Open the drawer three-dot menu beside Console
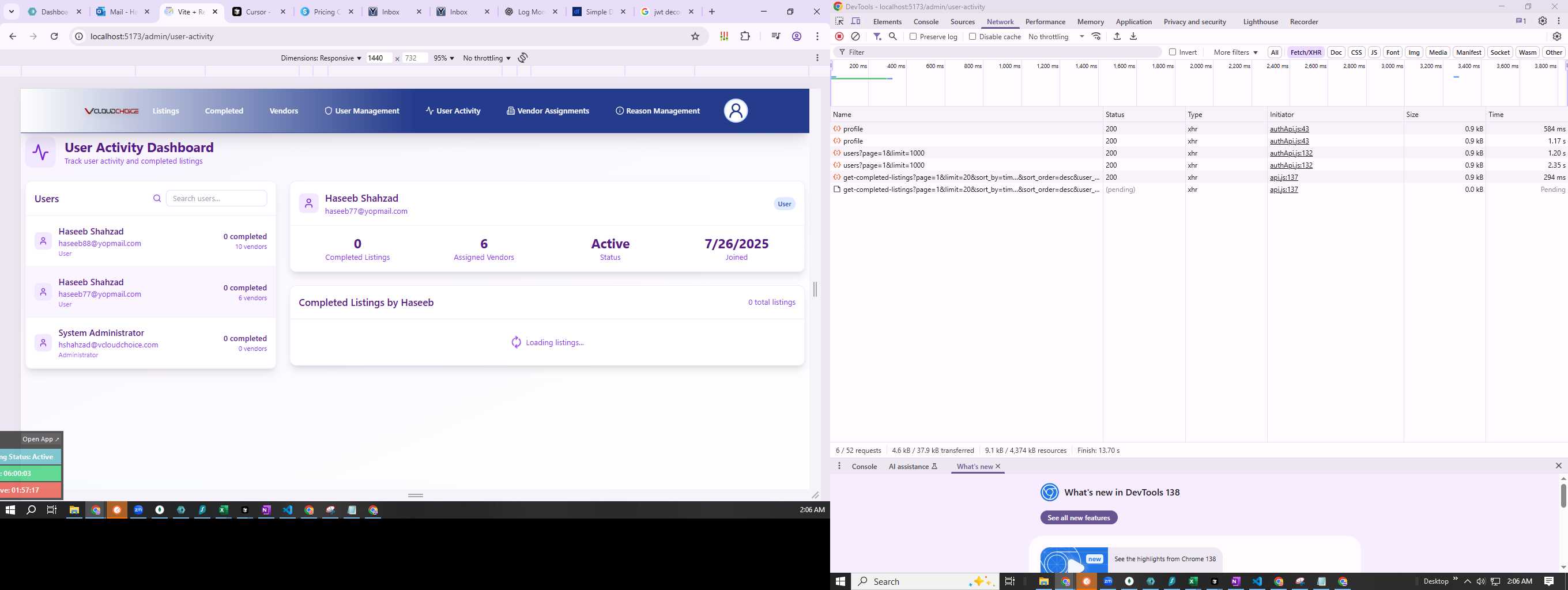 (x=839, y=466)
